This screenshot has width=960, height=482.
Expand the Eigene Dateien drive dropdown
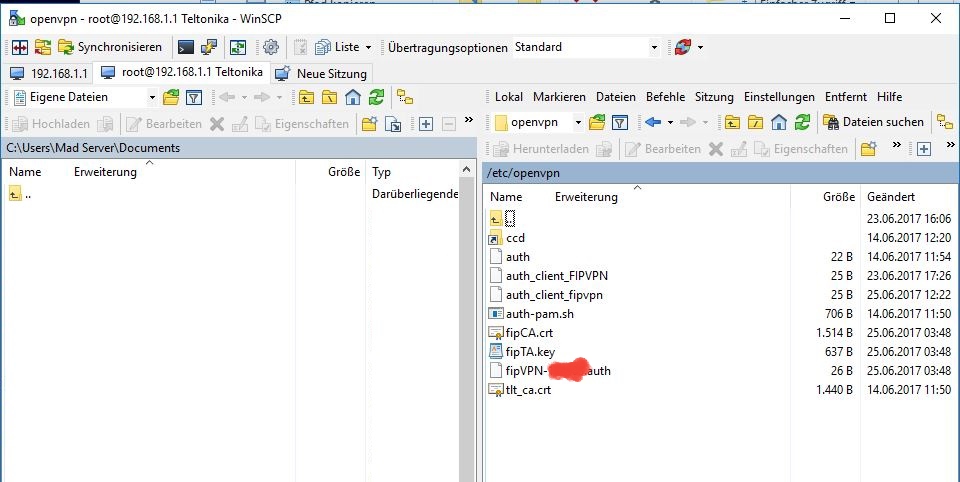coord(152,97)
